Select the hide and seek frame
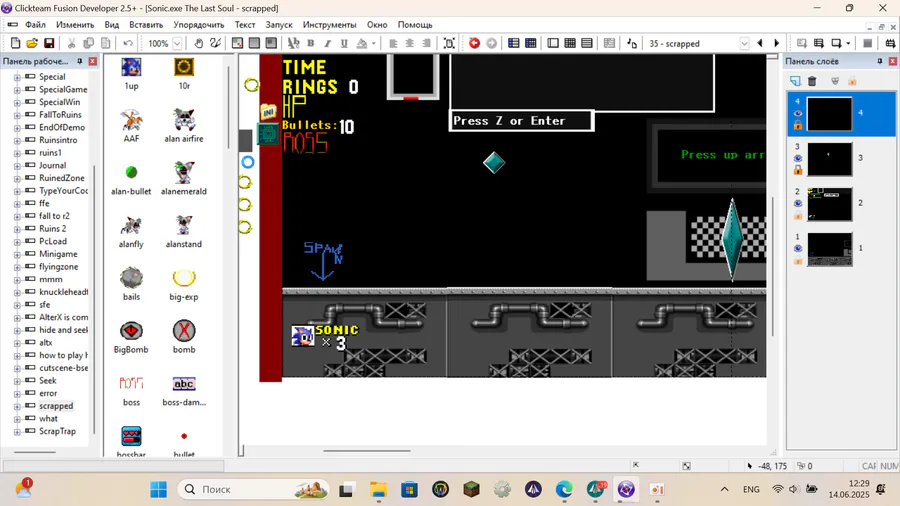This screenshot has width=900, height=506. point(63,330)
